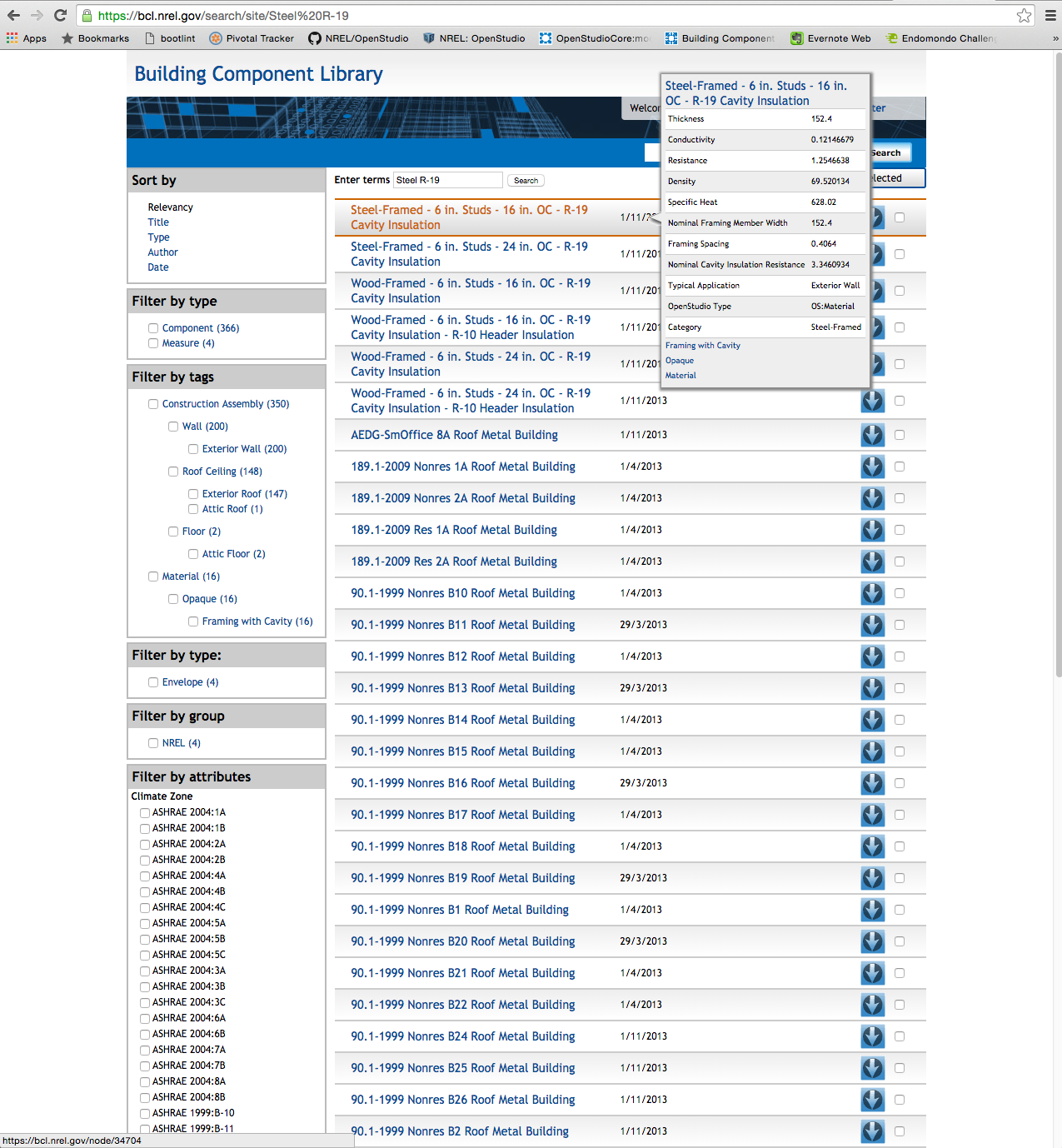1062x1148 pixels.
Task: Open 90.1-1999 Nonres B24 Roof Metal Building link
Action: point(463,1036)
